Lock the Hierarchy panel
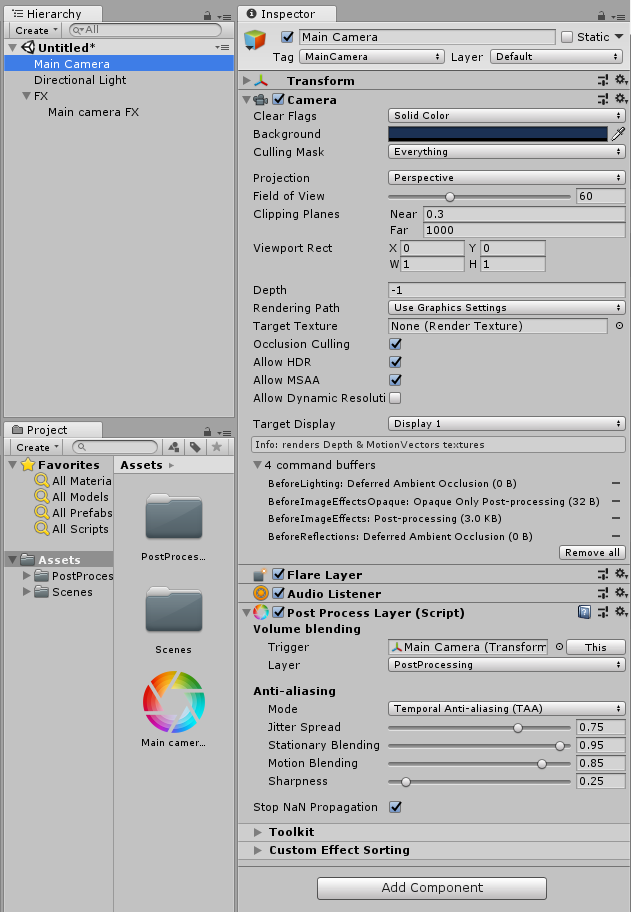 (x=208, y=16)
